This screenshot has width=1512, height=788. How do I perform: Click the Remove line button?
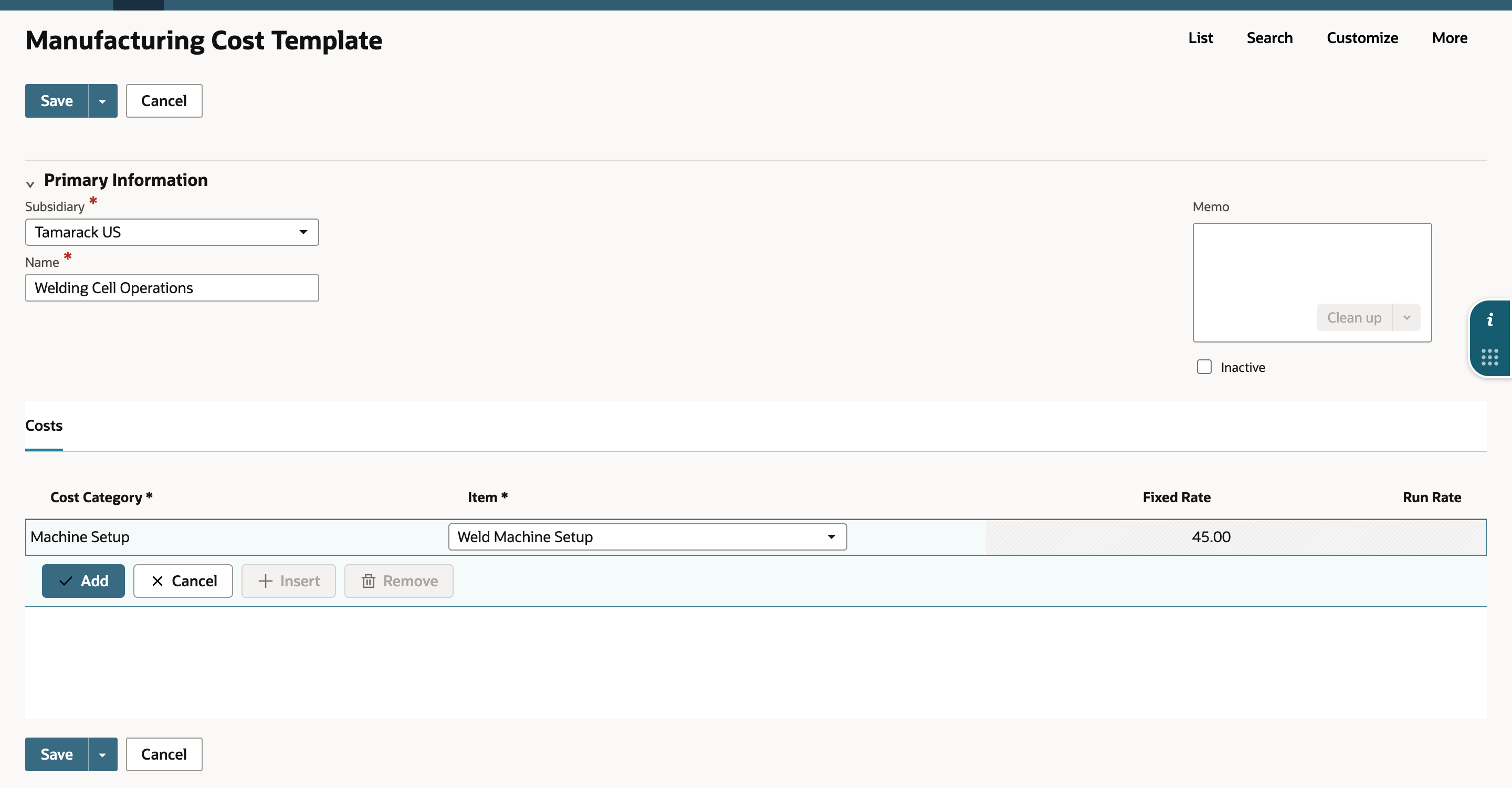398,582
